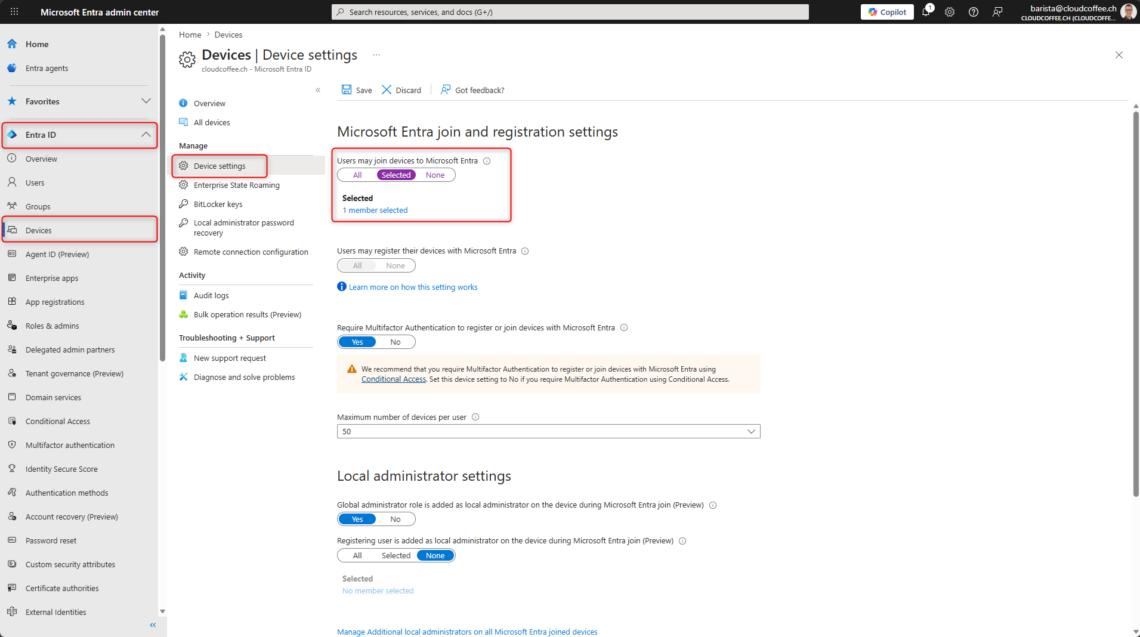Open Learn more on how this setting works
Viewport: 1140px width, 637px height.
(x=413, y=287)
